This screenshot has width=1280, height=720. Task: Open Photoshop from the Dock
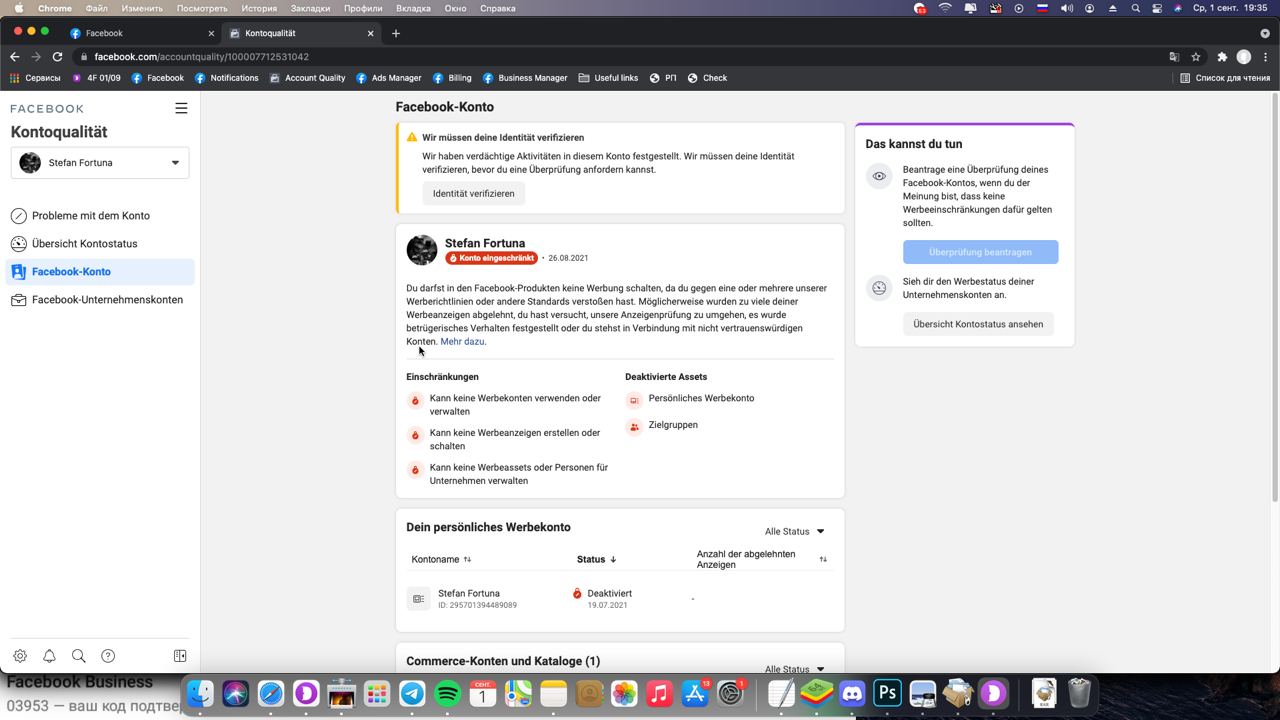pos(887,693)
